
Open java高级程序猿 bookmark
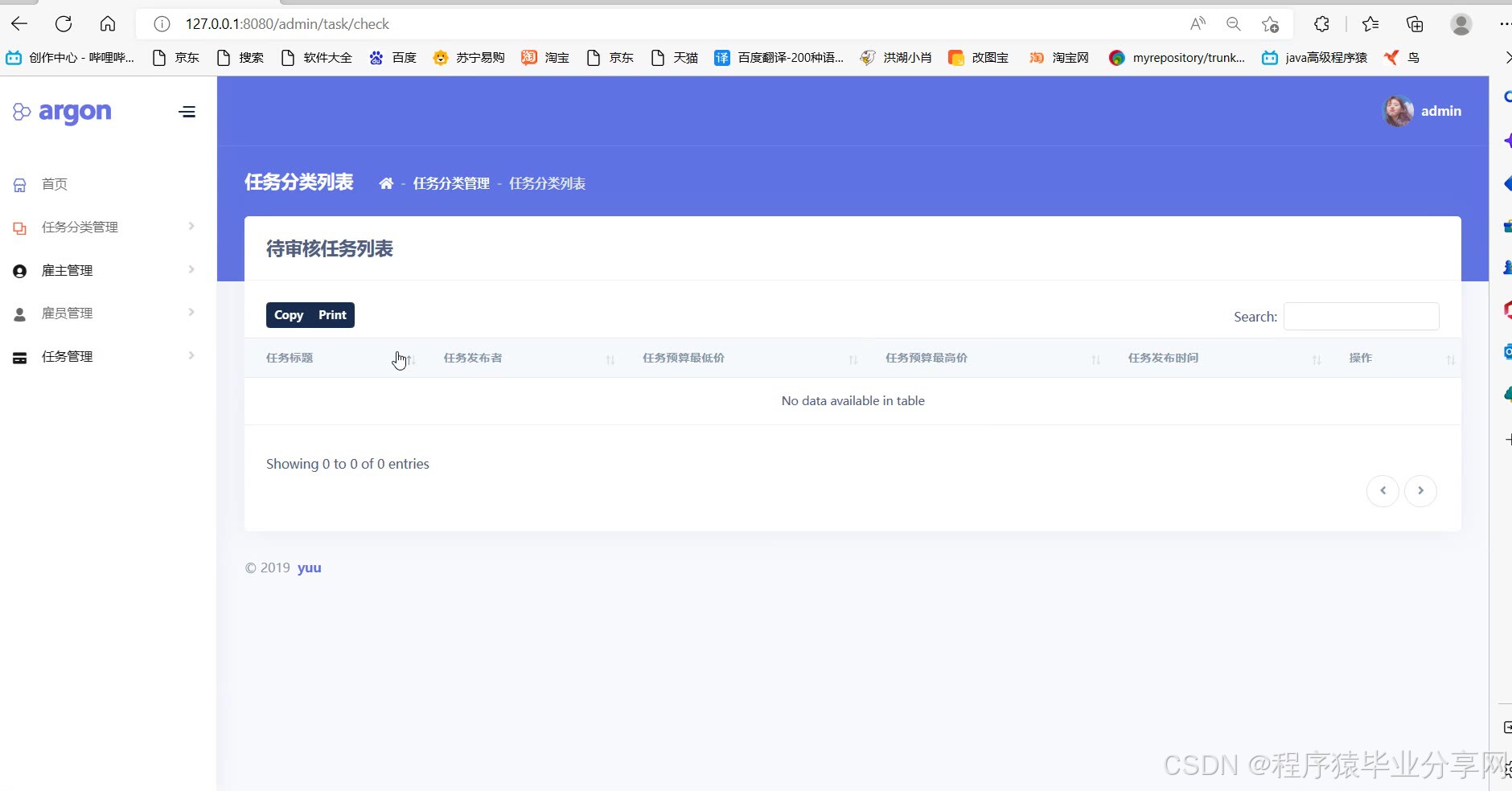click(x=1315, y=58)
